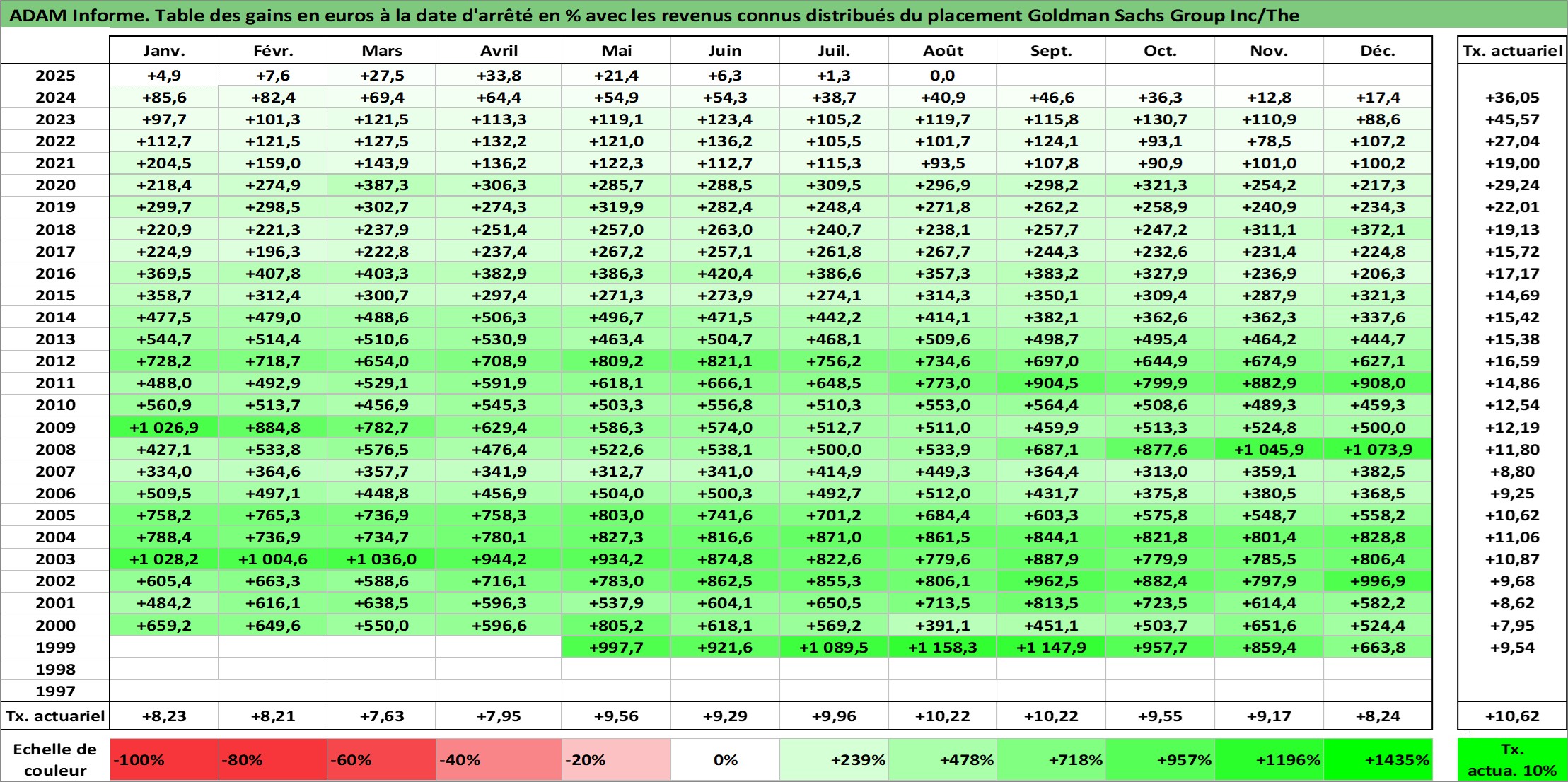Viewport: 1568px width, 782px height.
Task: Select the 'Janv.' column header
Action: click(x=164, y=51)
